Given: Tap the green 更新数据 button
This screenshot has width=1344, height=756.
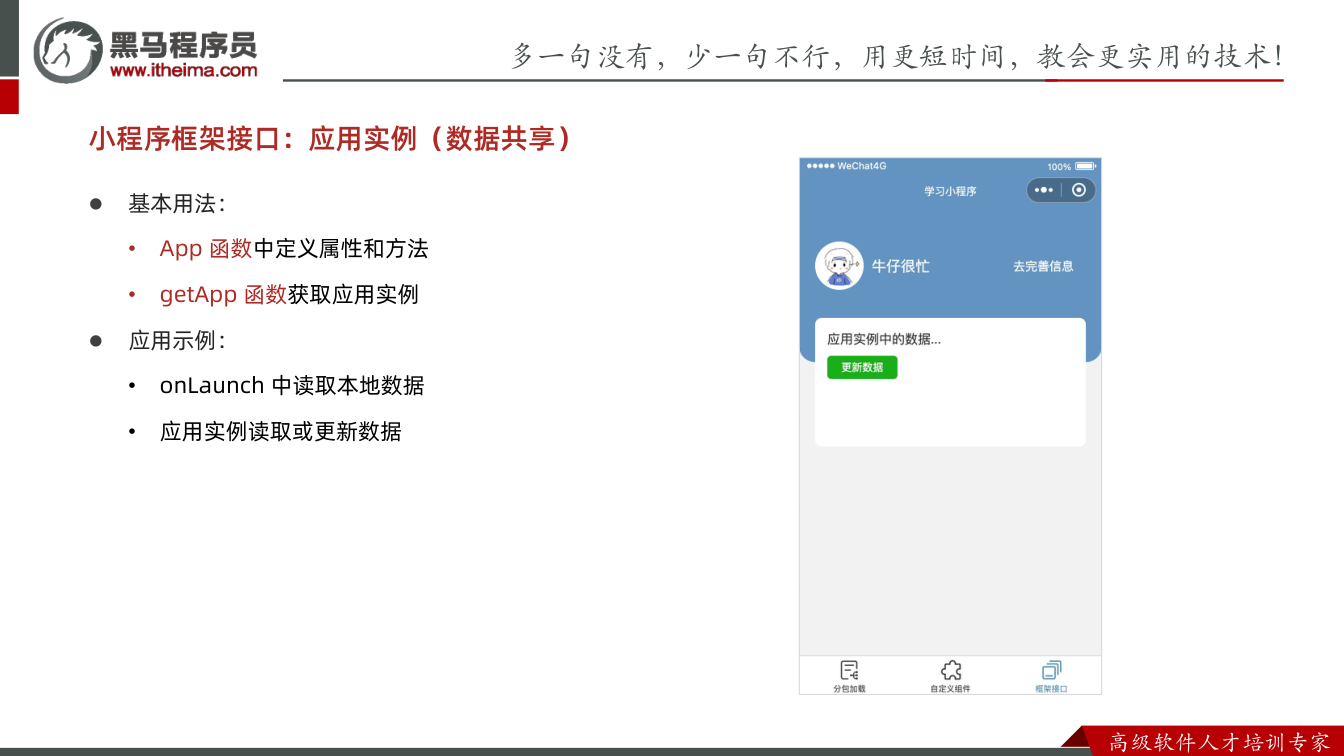Looking at the screenshot, I should pos(862,367).
